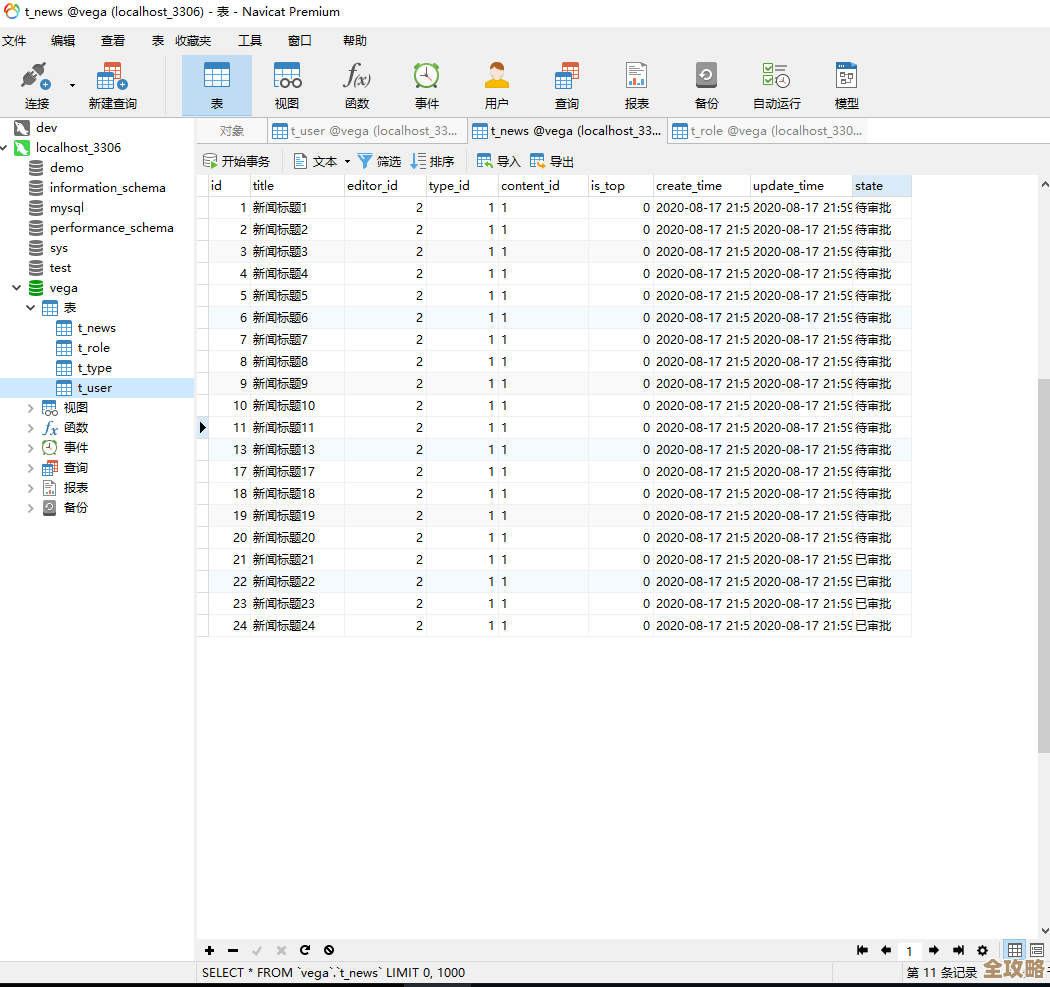Viewport: 1050px width, 987px height.
Task: Expand the 视图 node in sidebar
Action: click(x=31, y=408)
